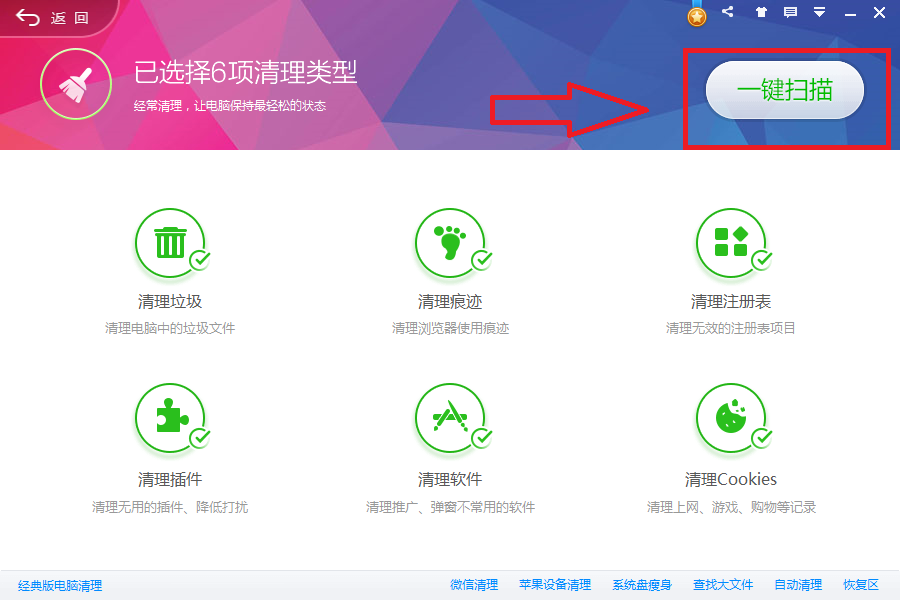Select the 清理垃圾 trash can icon

click(170, 243)
